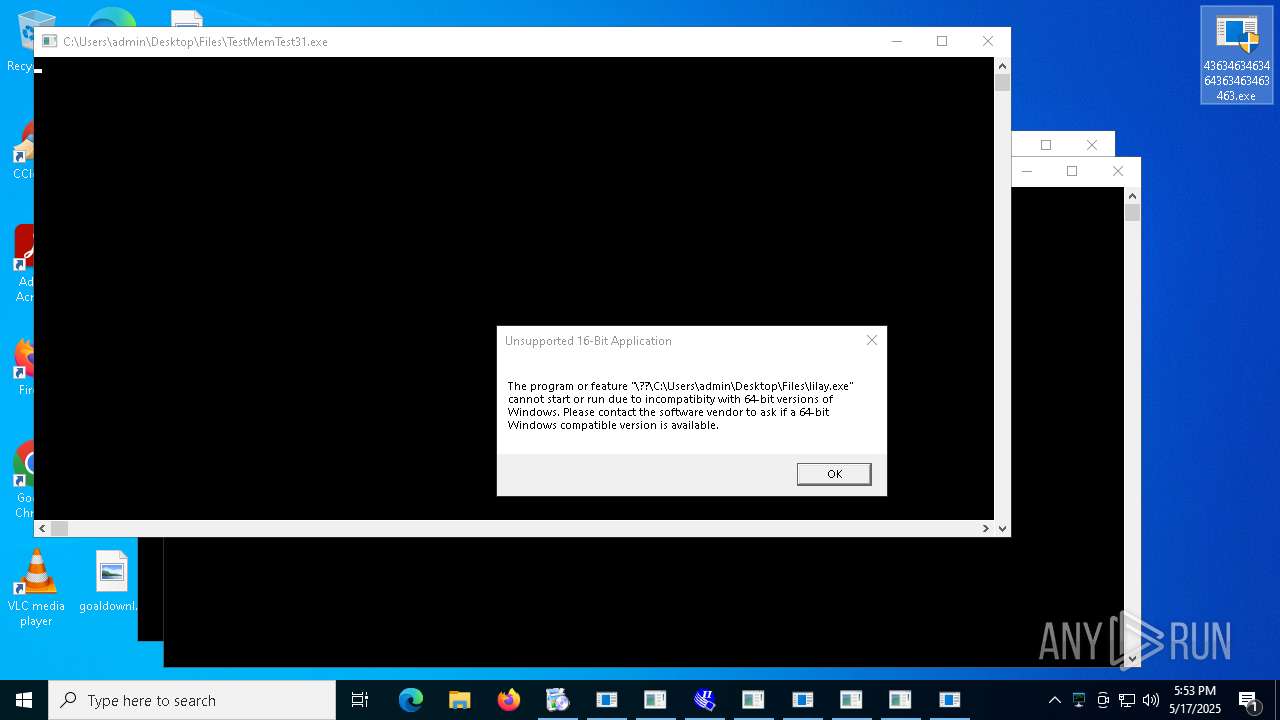1280x720 pixels.
Task: Click down arrow on middle console window scrollbar
Action: tap(1132, 658)
